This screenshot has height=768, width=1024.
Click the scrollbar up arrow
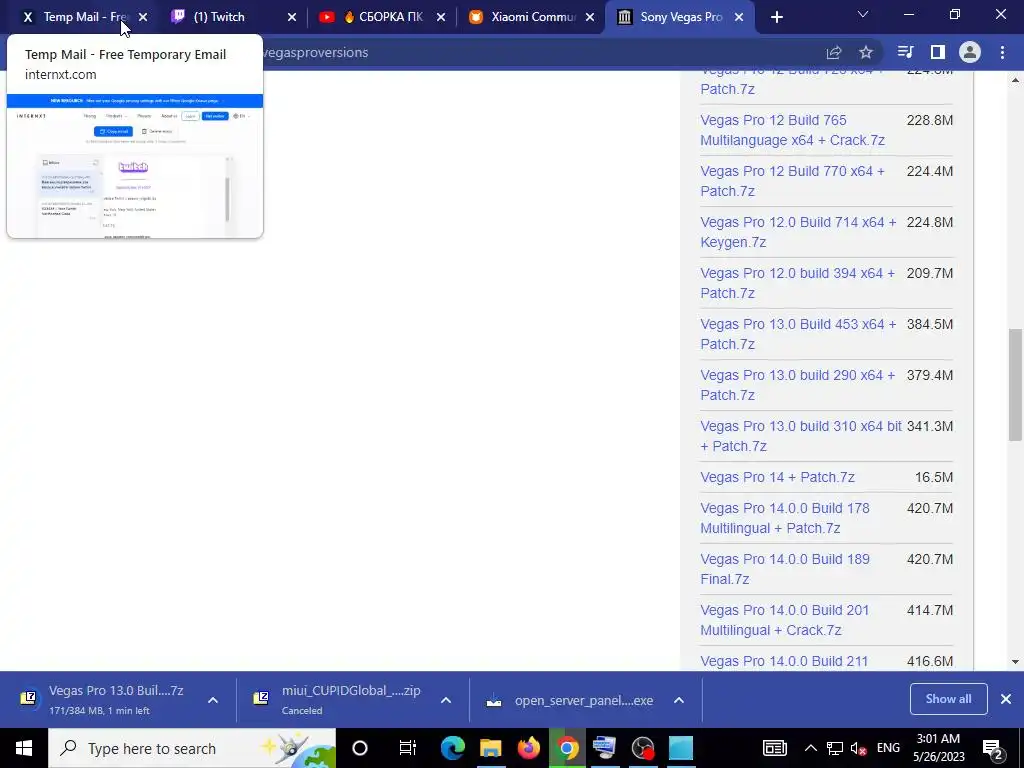(x=1015, y=80)
